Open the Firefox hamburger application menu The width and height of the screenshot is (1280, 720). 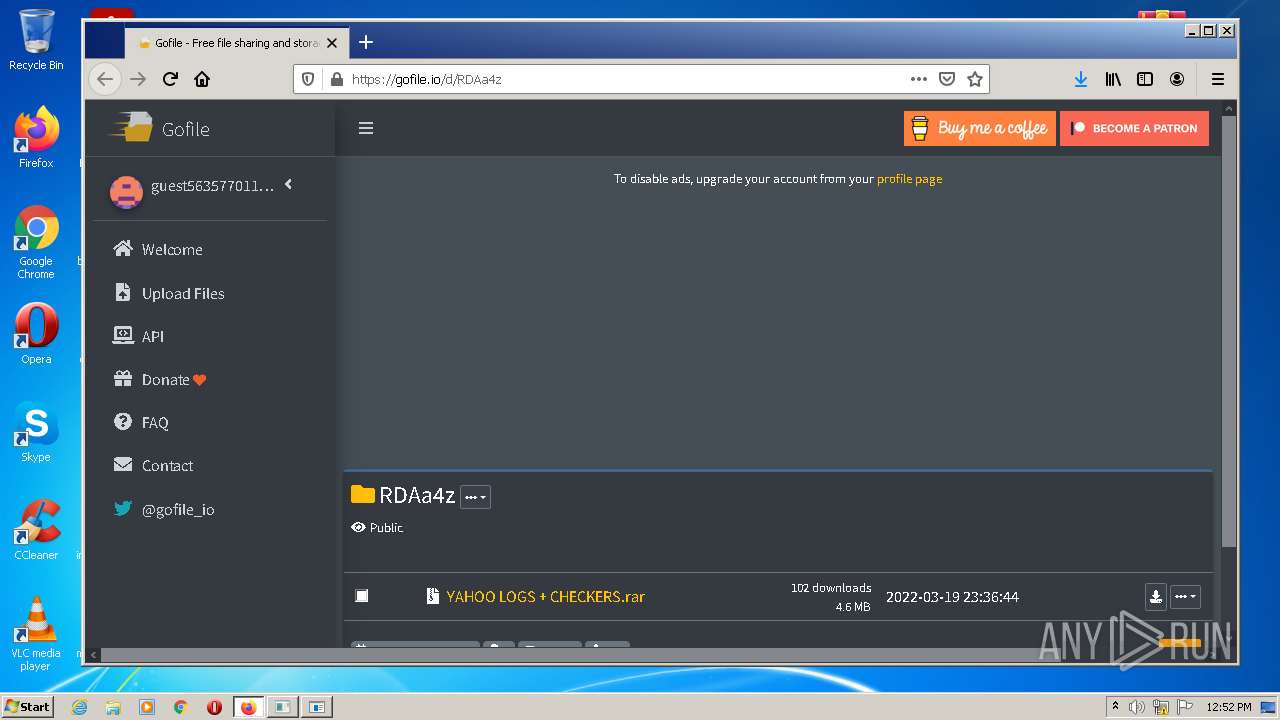(x=1218, y=79)
